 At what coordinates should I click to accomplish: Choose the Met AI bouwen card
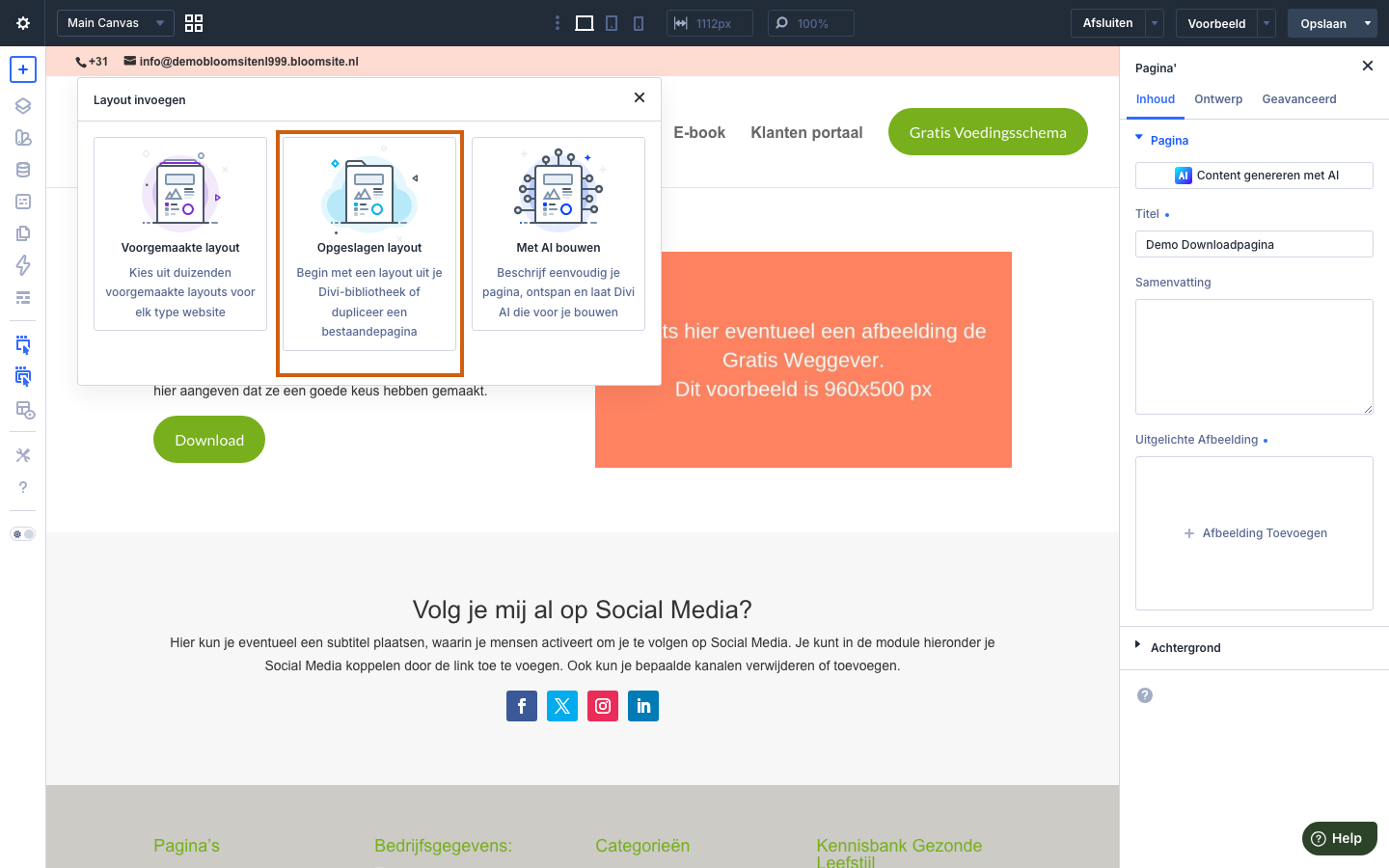(558, 234)
